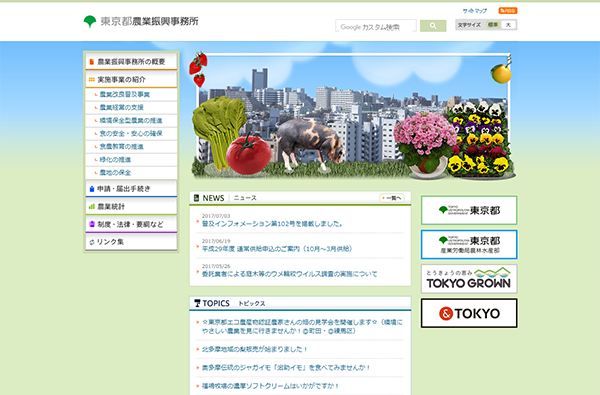Open リンク集 menu item
Image resolution: width=600 pixels, height=395 pixels.
131,242
